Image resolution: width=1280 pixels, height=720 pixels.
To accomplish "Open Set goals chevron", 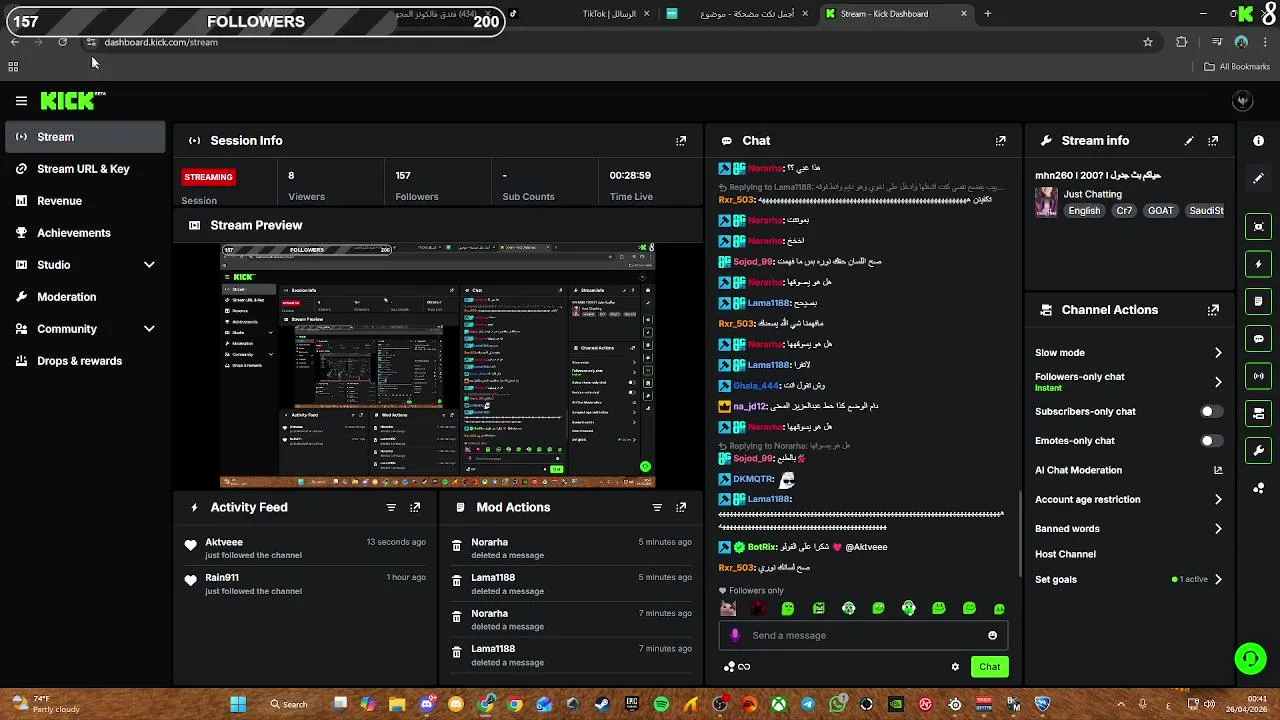I will coord(1218,580).
